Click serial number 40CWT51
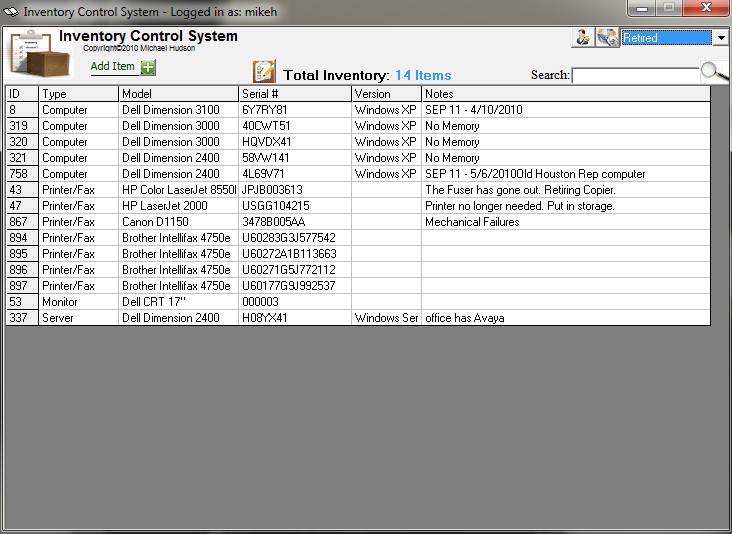 295,126
